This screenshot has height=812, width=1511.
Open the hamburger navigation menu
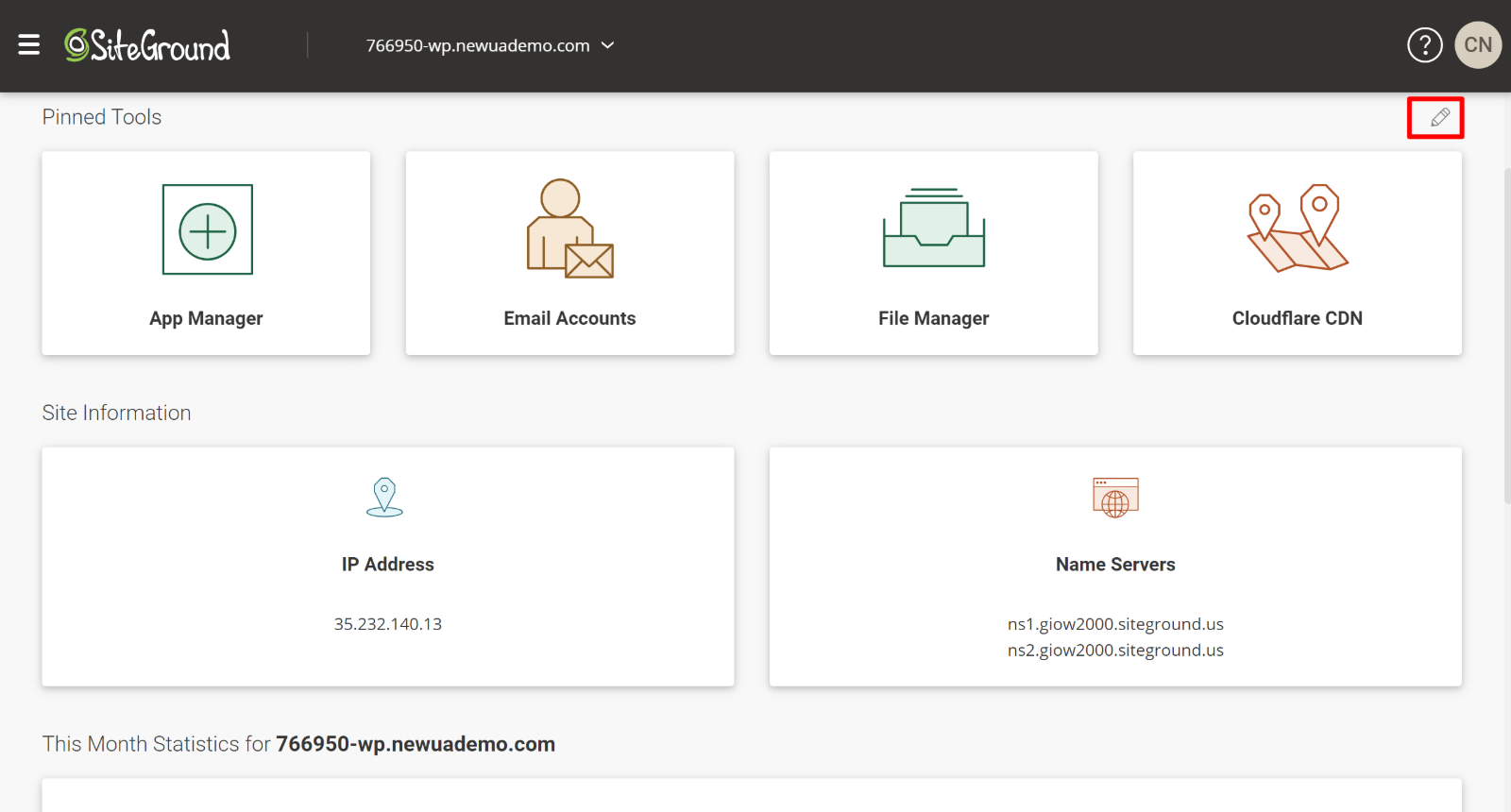point(29,45)
